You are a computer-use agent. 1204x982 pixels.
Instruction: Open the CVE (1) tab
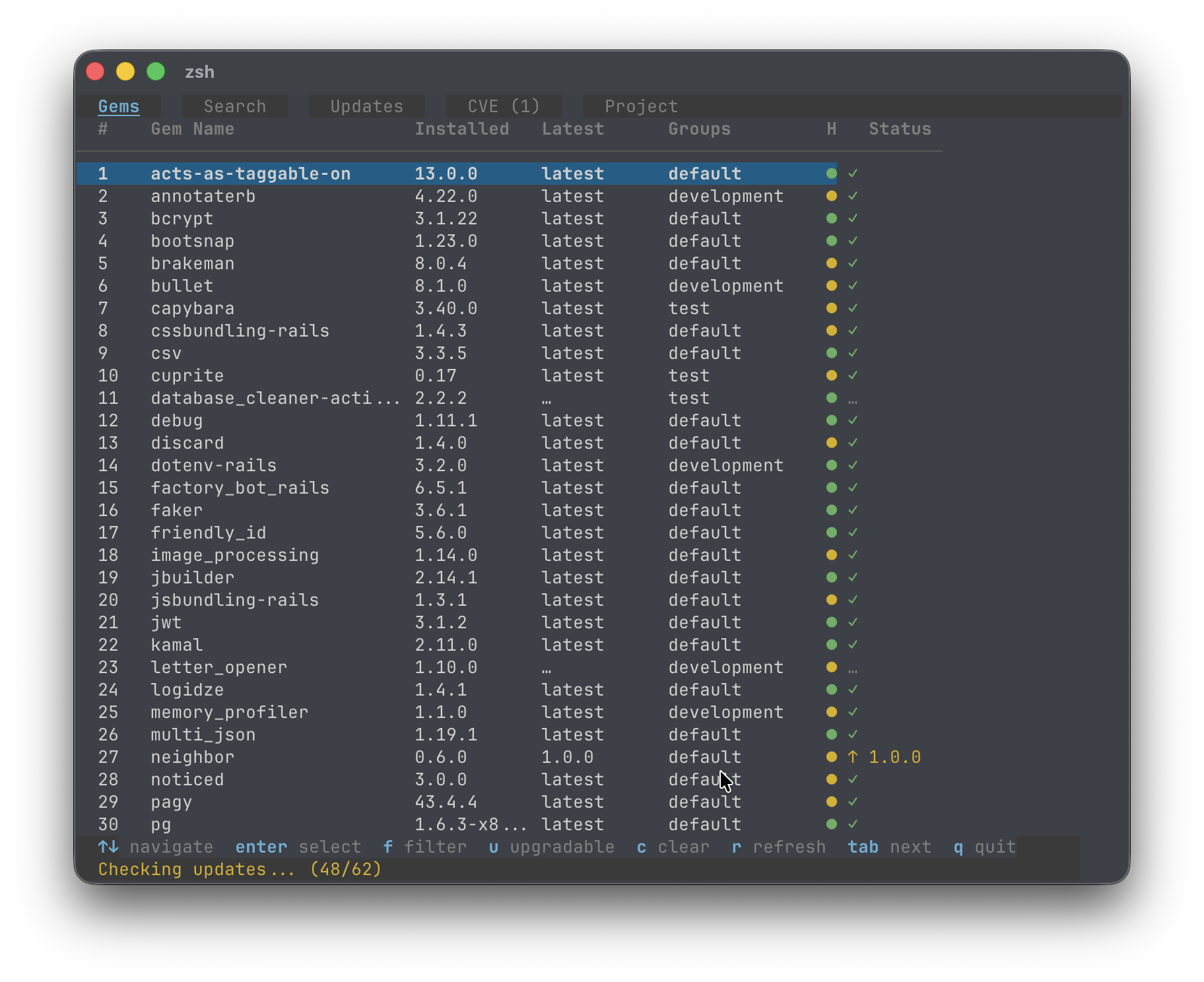click(x=504, y=106)
